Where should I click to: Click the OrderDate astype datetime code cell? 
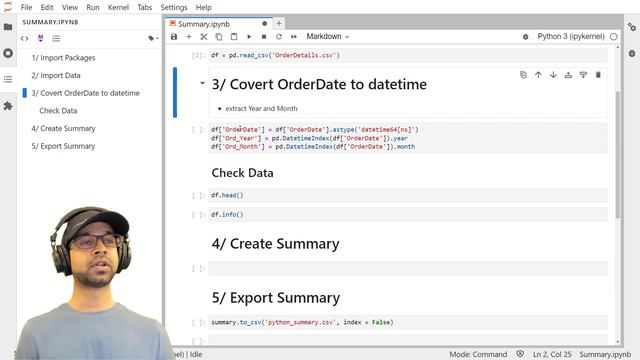[408, 138]
